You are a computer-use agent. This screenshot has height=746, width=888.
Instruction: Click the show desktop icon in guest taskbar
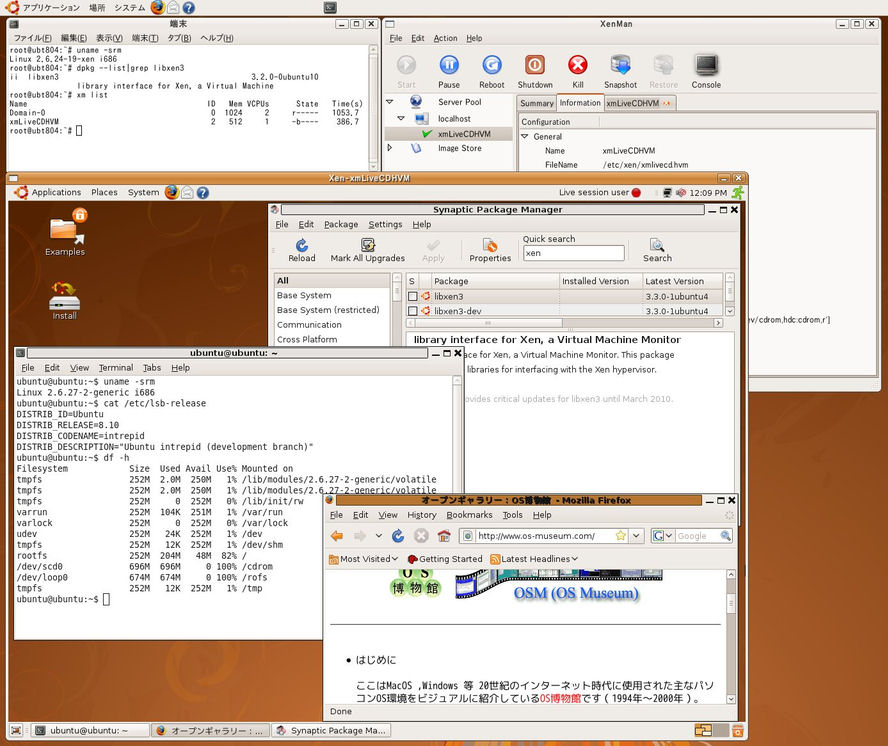(x=16, y=731)
